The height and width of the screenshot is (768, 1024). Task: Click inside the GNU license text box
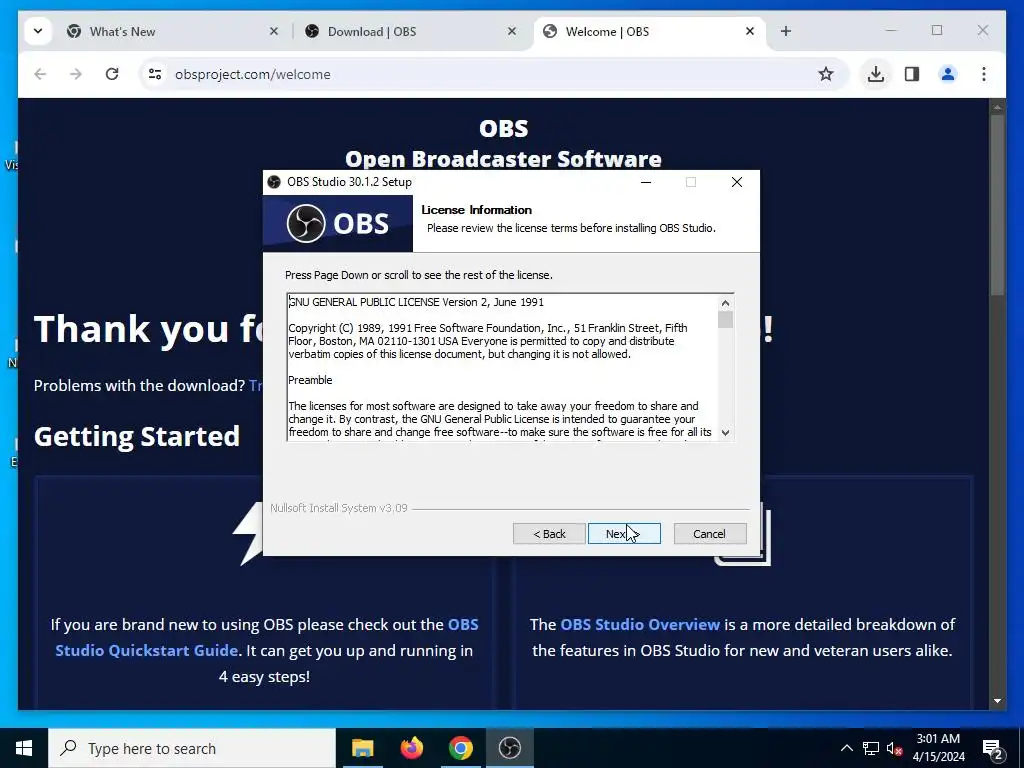[502, 367]
